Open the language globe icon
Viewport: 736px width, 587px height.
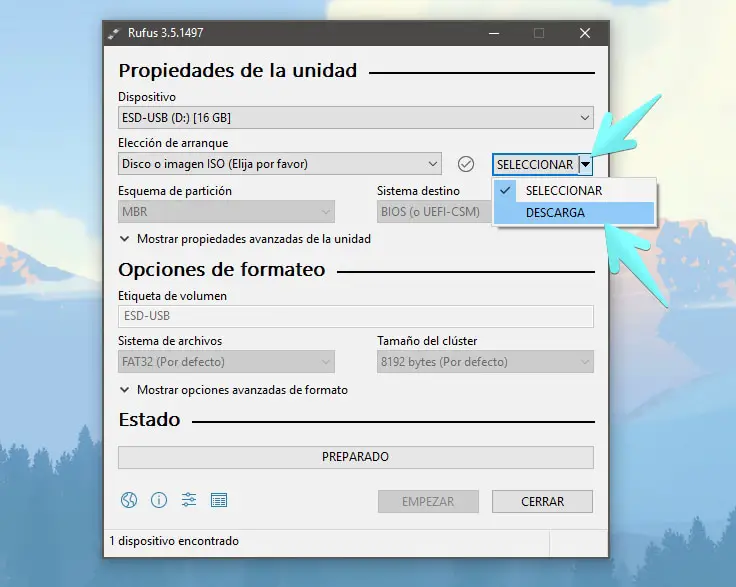(x=129, y=500)
